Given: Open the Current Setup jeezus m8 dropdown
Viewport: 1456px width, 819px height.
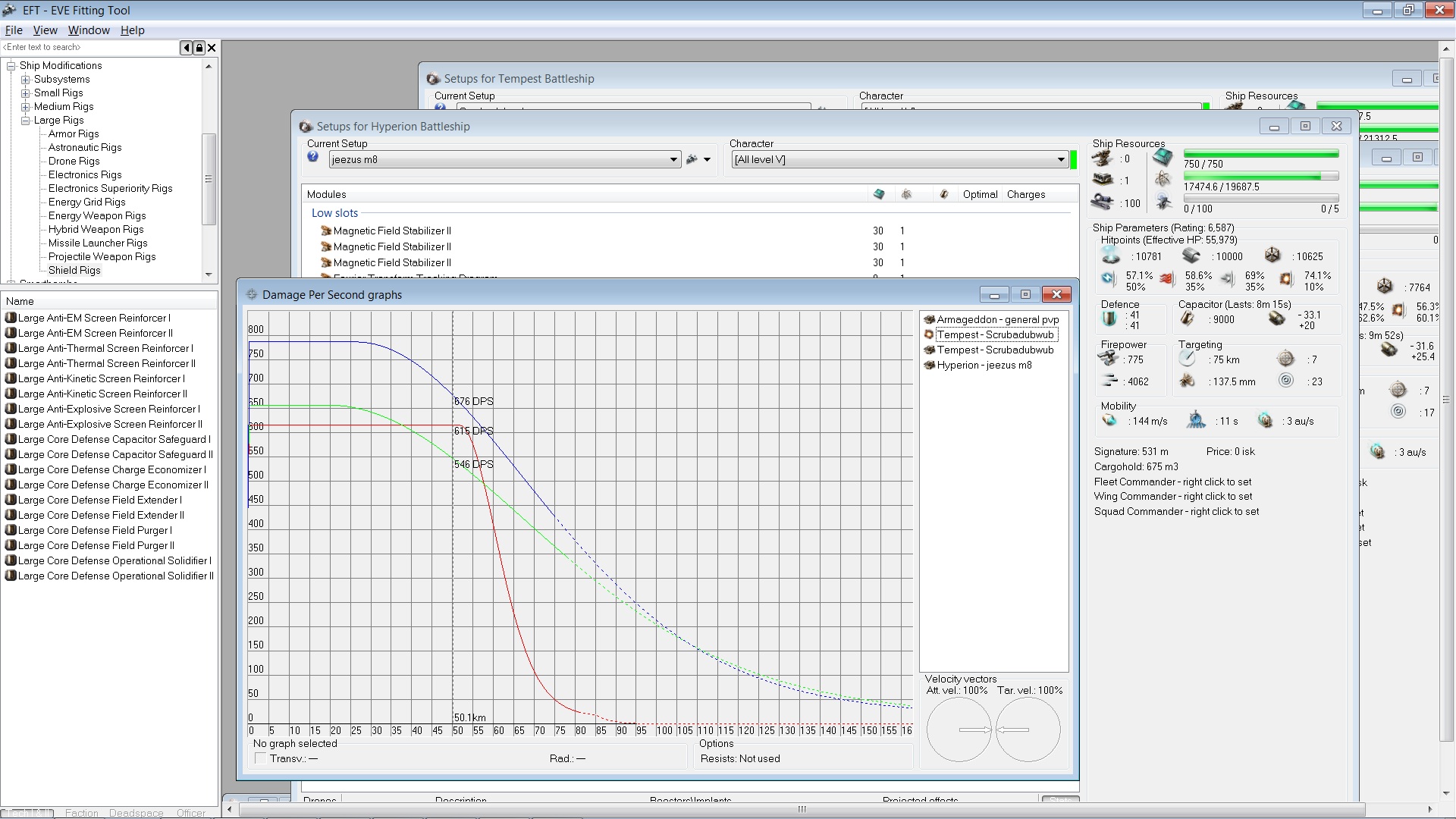Looking at the screenshot, I should [x=673, y=159].
